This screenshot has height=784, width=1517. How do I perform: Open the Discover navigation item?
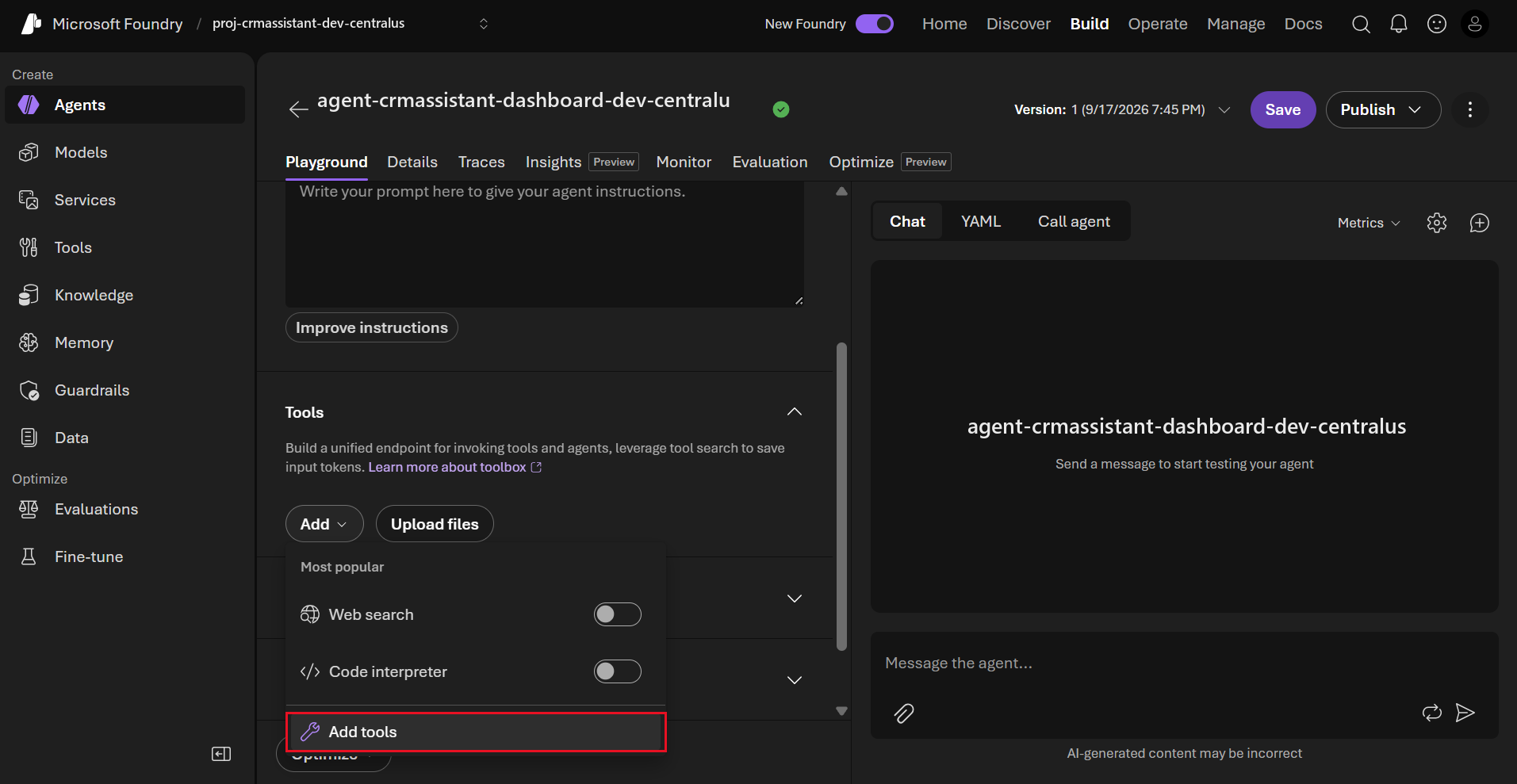1018,24
